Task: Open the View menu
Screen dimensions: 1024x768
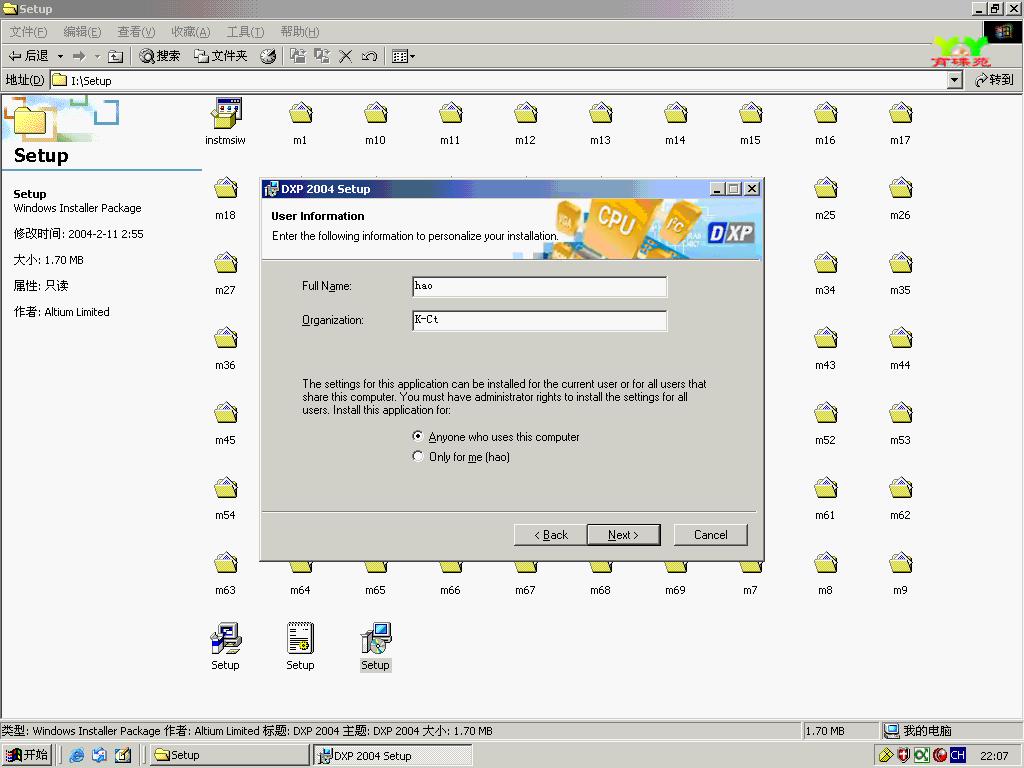Action: 136,32
